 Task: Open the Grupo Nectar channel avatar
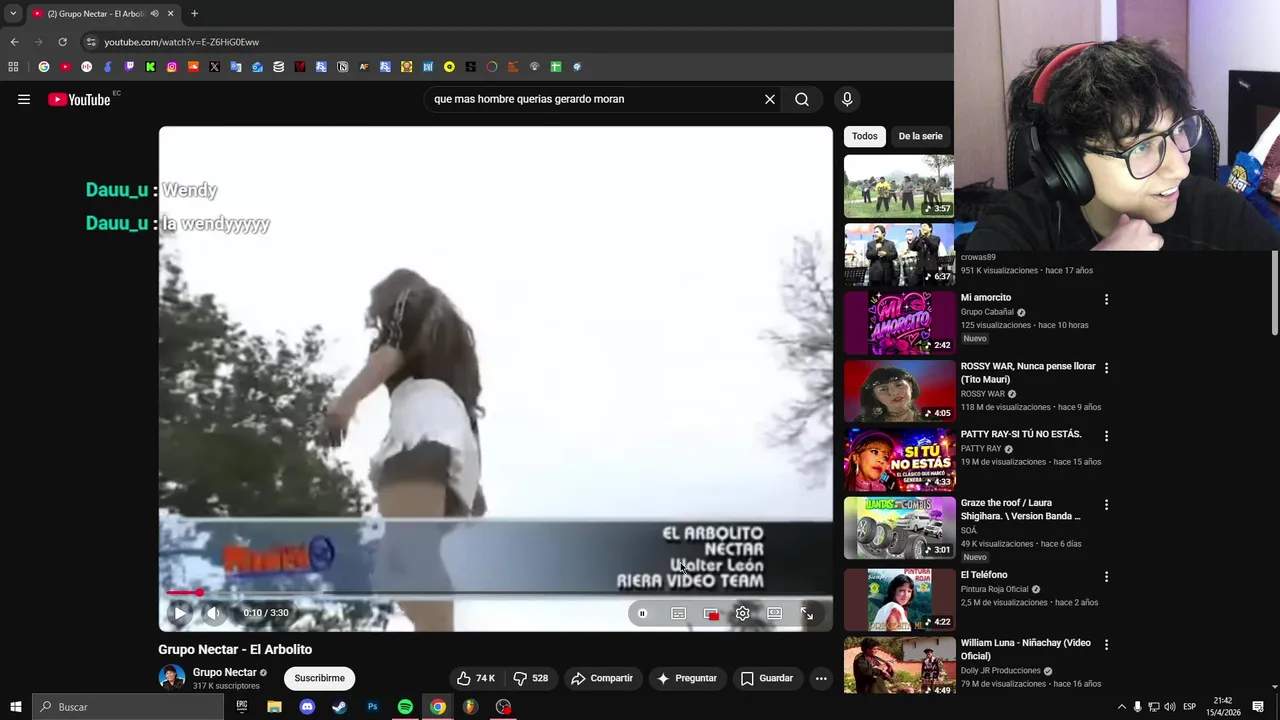coord(172,677)
